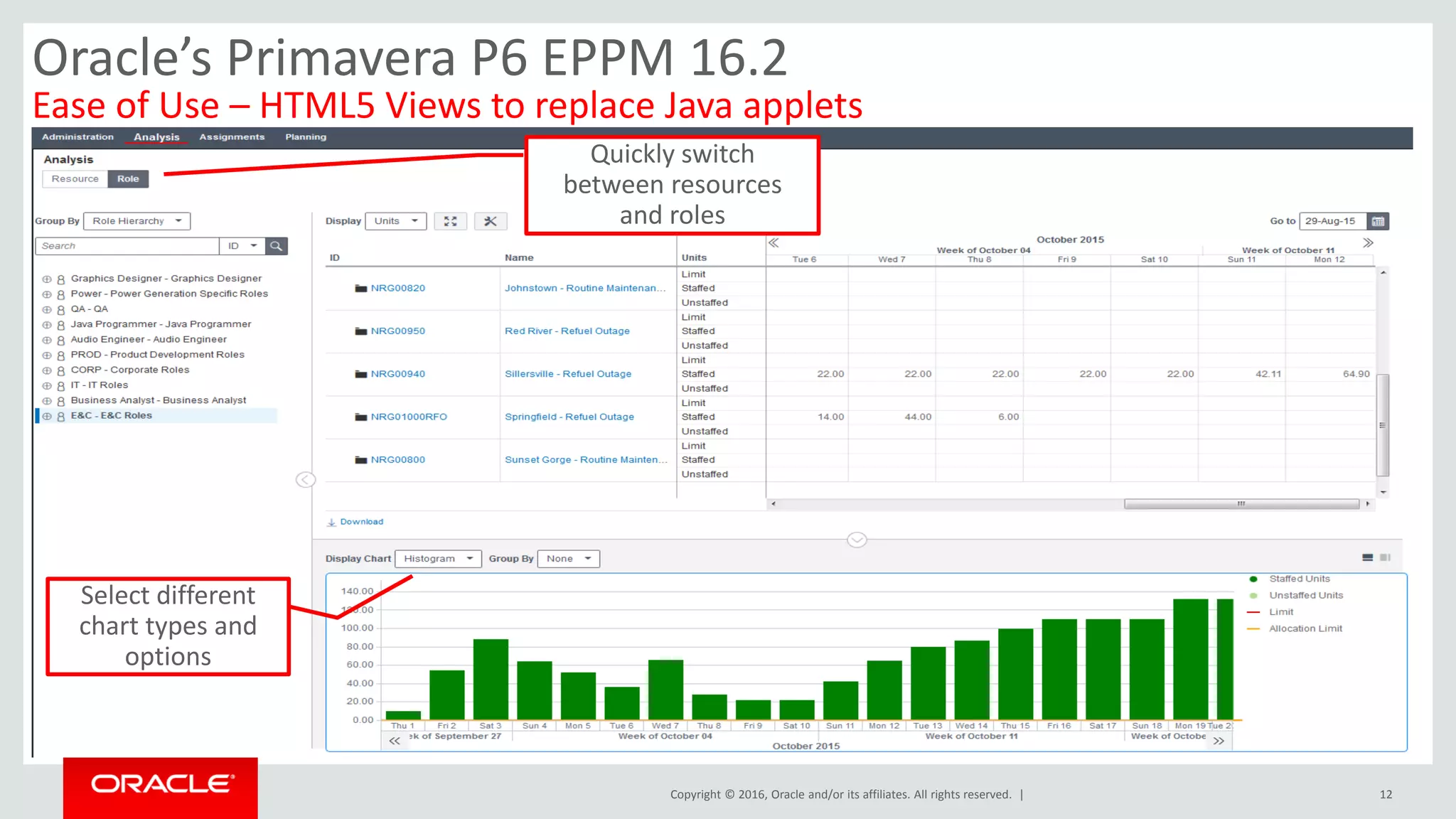The width and height of the screenshot is (1456, 819).
Task: Switch chart to stacked layout icon
Action: pos(1367,557)
